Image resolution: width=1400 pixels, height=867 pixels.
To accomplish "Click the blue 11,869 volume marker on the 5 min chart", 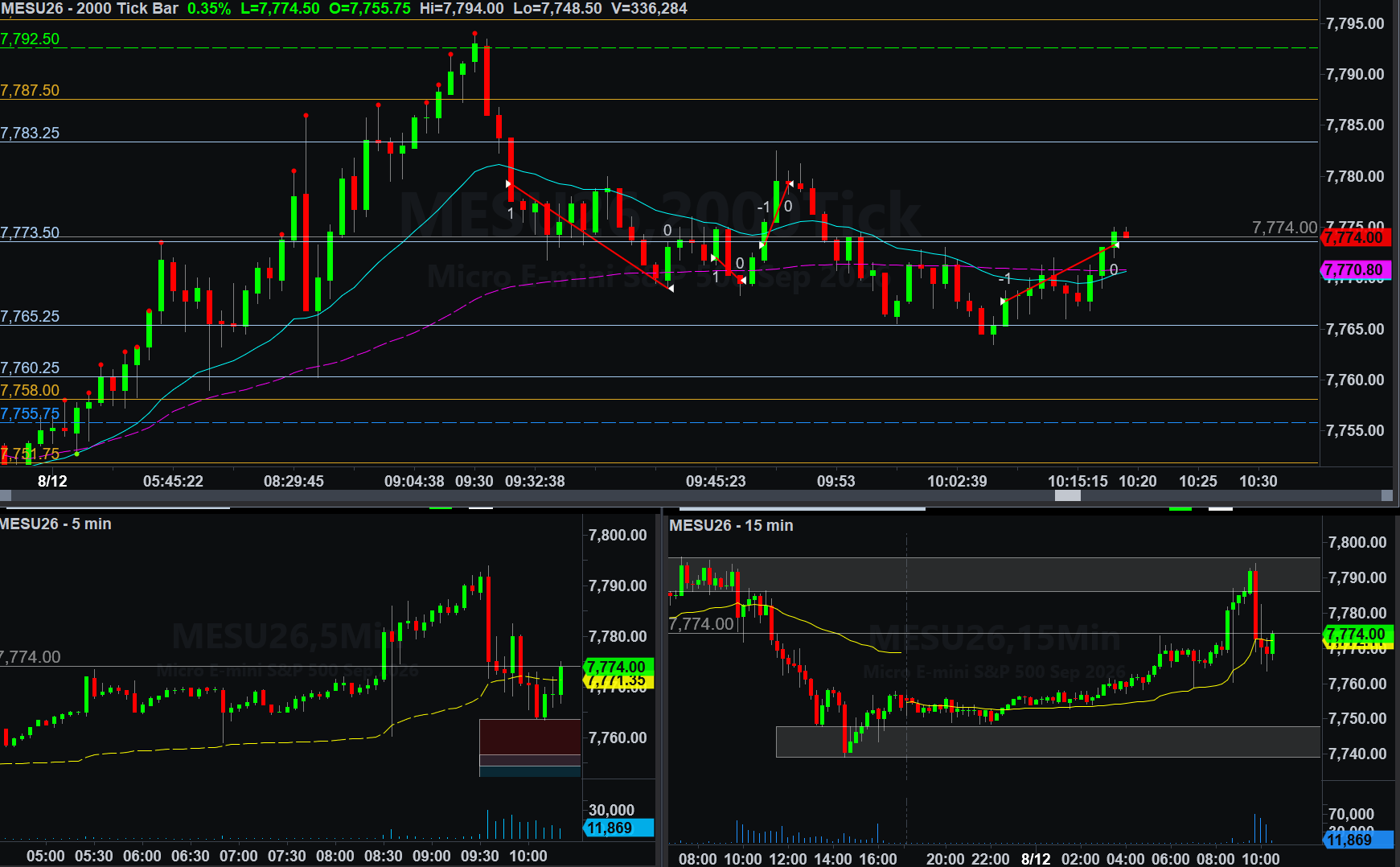I will coord(619,828).
